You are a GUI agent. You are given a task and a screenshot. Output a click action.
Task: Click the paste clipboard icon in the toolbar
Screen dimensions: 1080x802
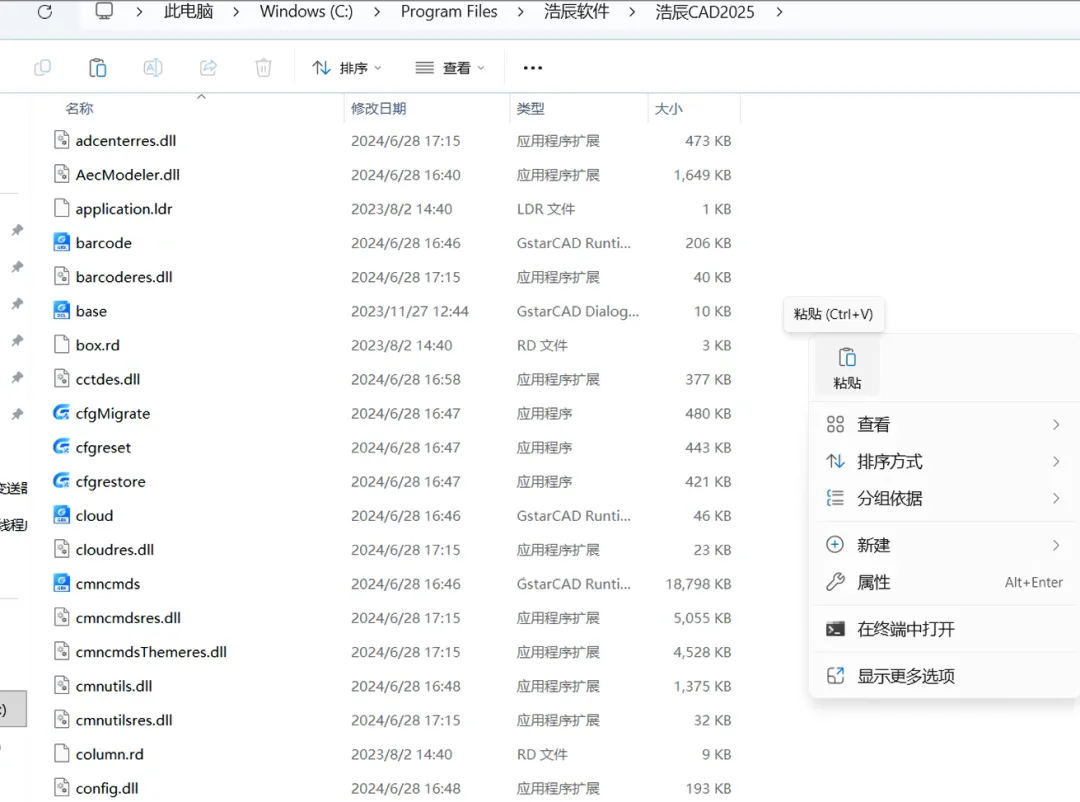[98, 68]
